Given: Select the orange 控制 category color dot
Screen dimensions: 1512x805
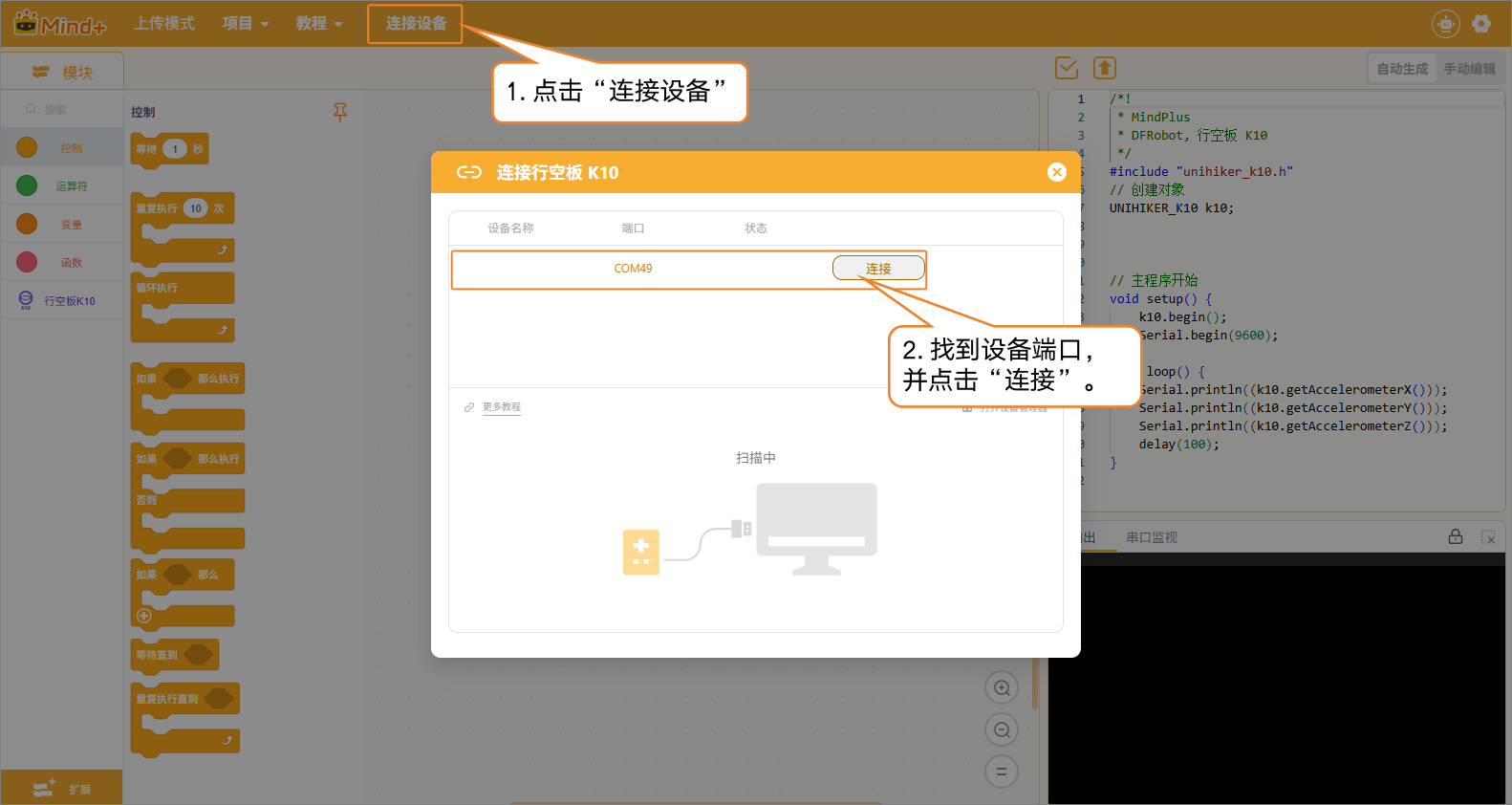Looking at the screenshot, I should [x=27, y=148].
